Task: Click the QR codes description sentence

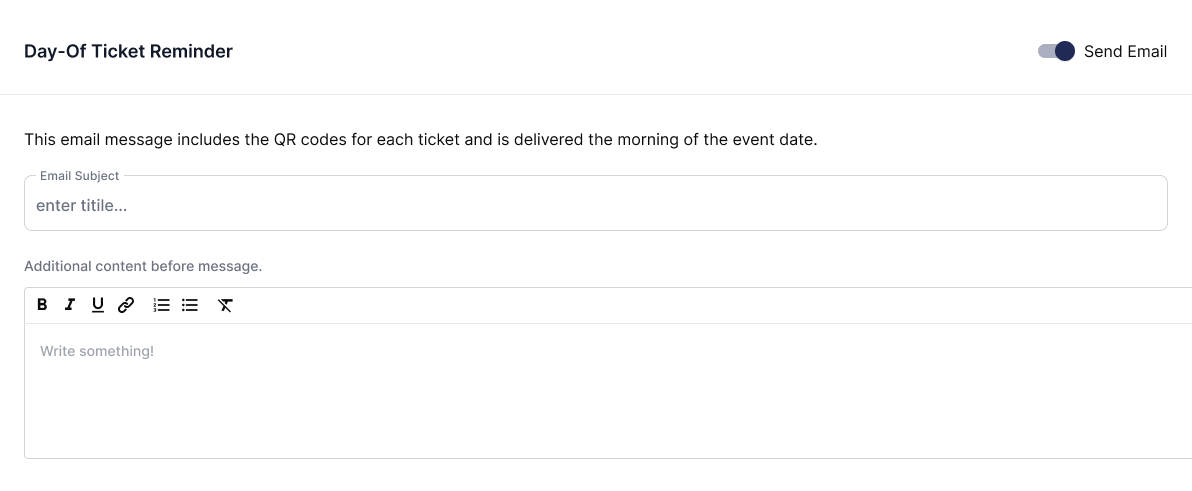Action: click(420, 140)
